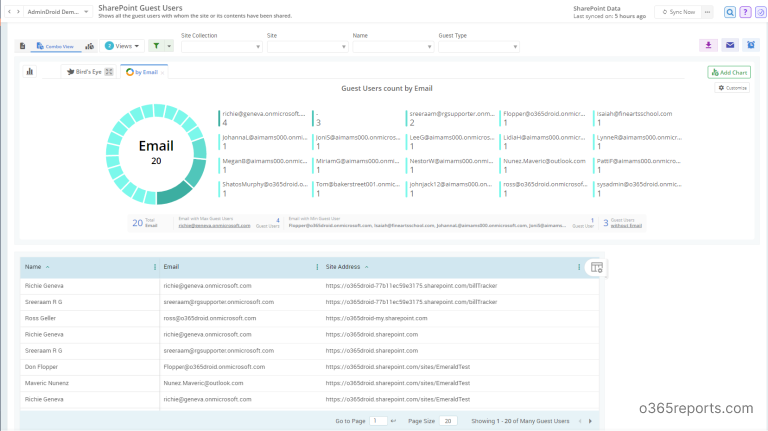The width and height of the screenshot is (768, 431).
Task: Go back with the left navigation arrow
Action: pos(9,11)
